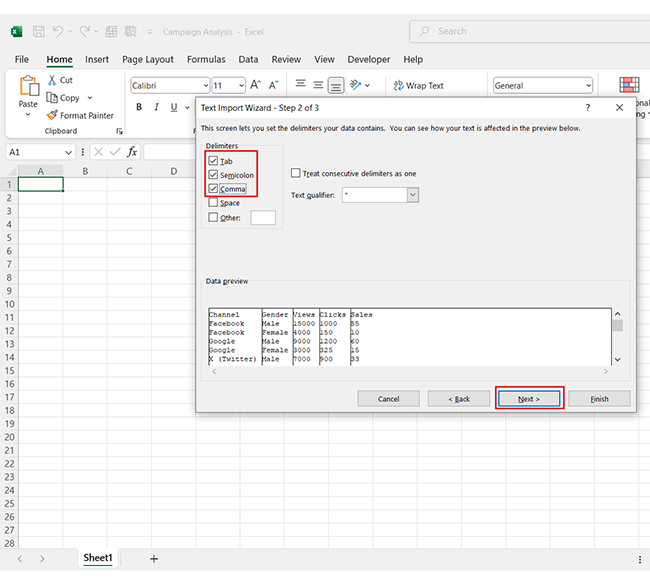Image resolution: width=650 pixels, height=586 pixels.
Task: Open Customize Quick Access Toolbar arrow
Action: [150, 31]
